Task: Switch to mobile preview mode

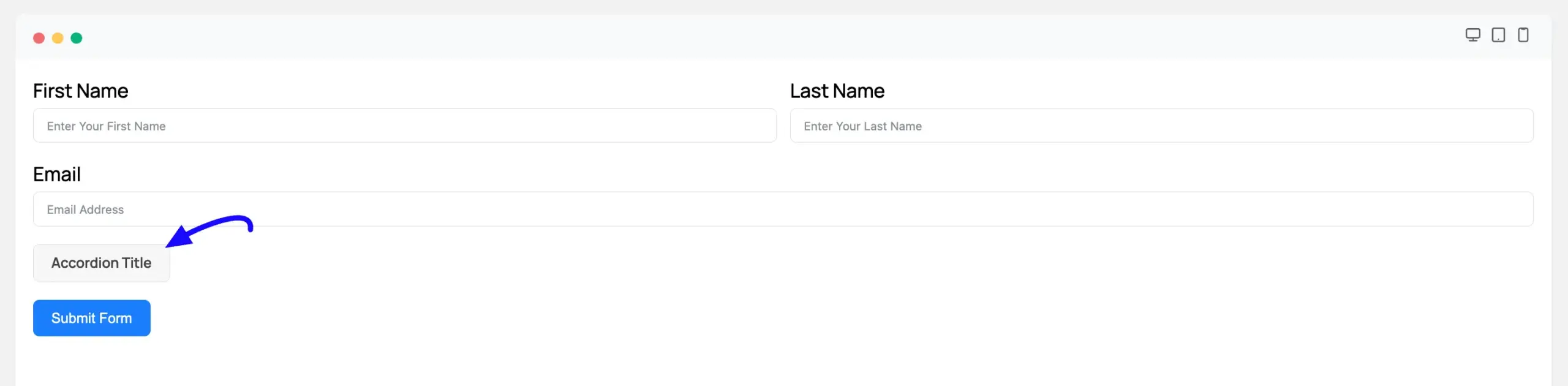Action: coord(1523,35)
